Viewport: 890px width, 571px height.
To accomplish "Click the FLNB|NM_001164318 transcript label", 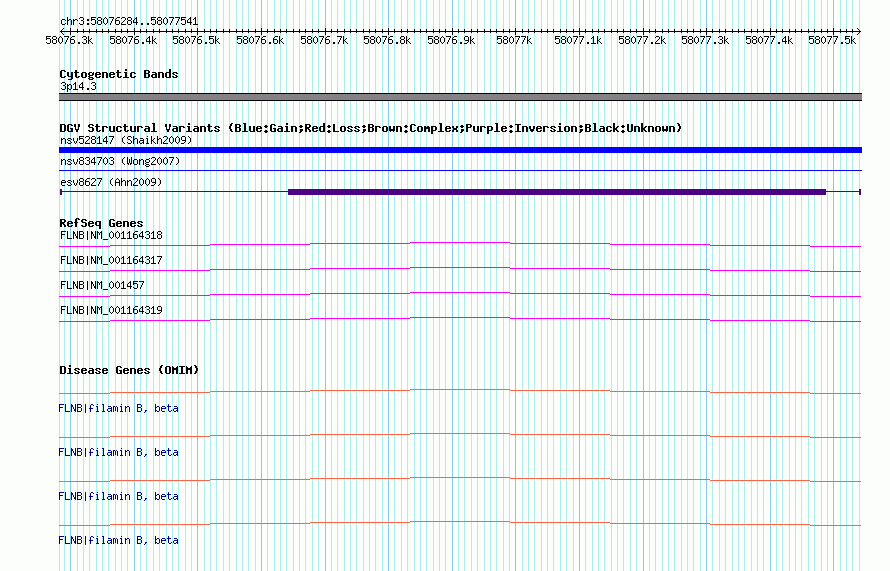I will [111, 235].
